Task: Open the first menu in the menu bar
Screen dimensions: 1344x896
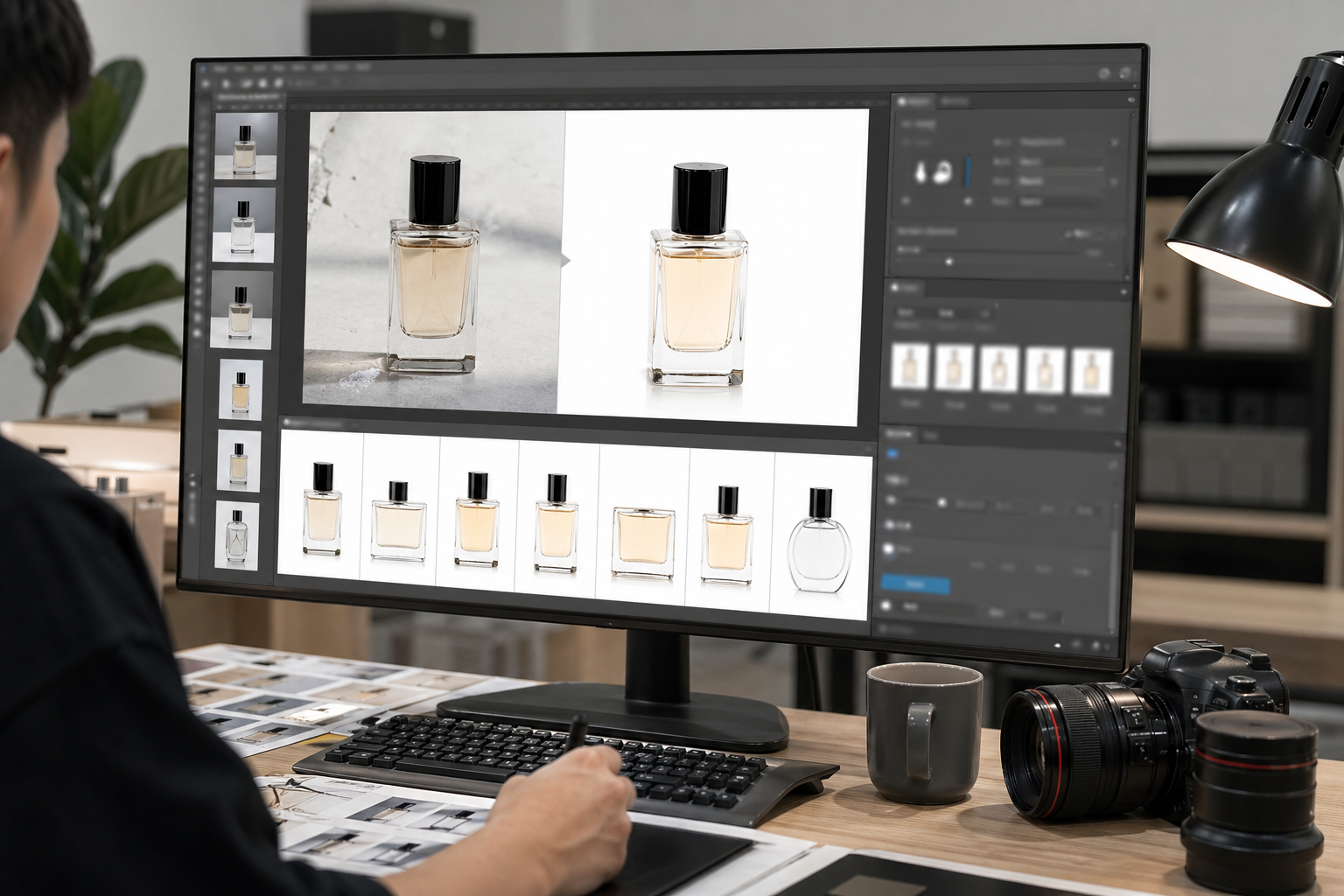Action: [220, 67]
